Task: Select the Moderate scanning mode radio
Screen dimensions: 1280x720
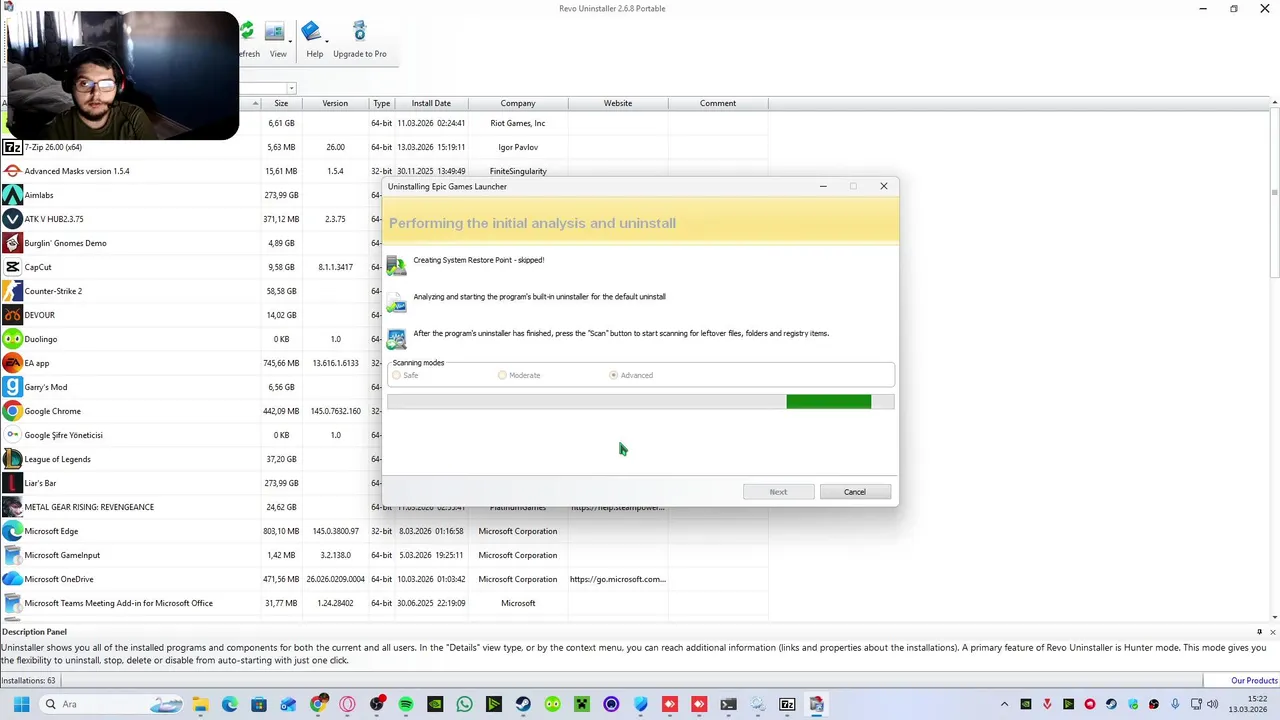Action: pyautogui.click(x=502, y=375)
